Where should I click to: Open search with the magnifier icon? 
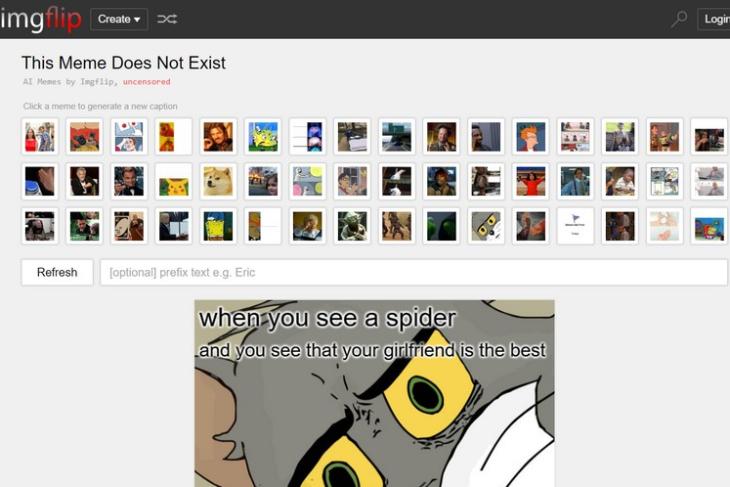(679, 19)
